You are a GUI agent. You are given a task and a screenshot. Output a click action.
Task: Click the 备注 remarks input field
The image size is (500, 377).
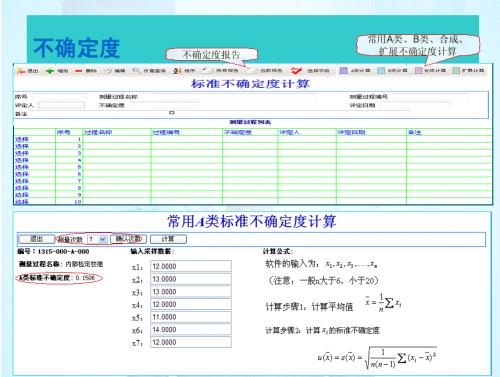click(220, 114)
